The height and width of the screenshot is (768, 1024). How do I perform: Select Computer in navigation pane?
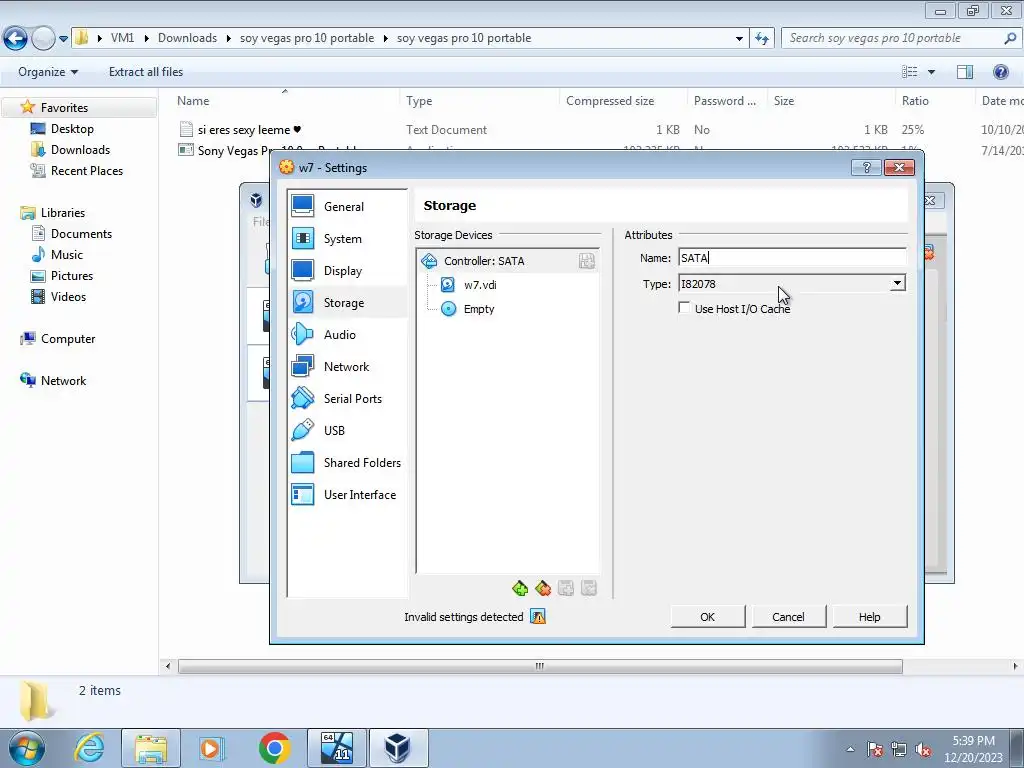pyautogui.click(x=68, y=338)
